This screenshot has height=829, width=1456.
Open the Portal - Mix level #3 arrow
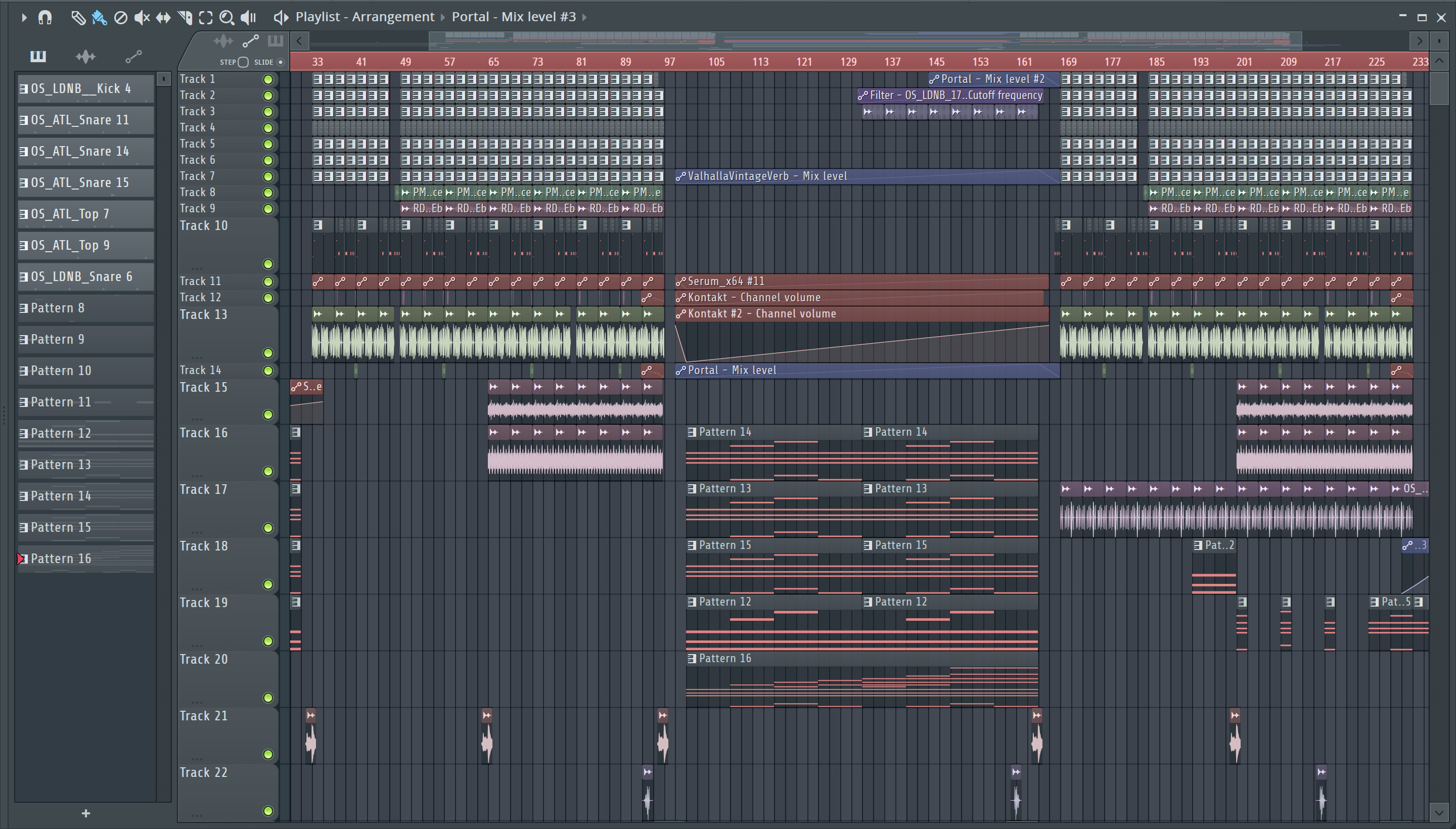584,18
